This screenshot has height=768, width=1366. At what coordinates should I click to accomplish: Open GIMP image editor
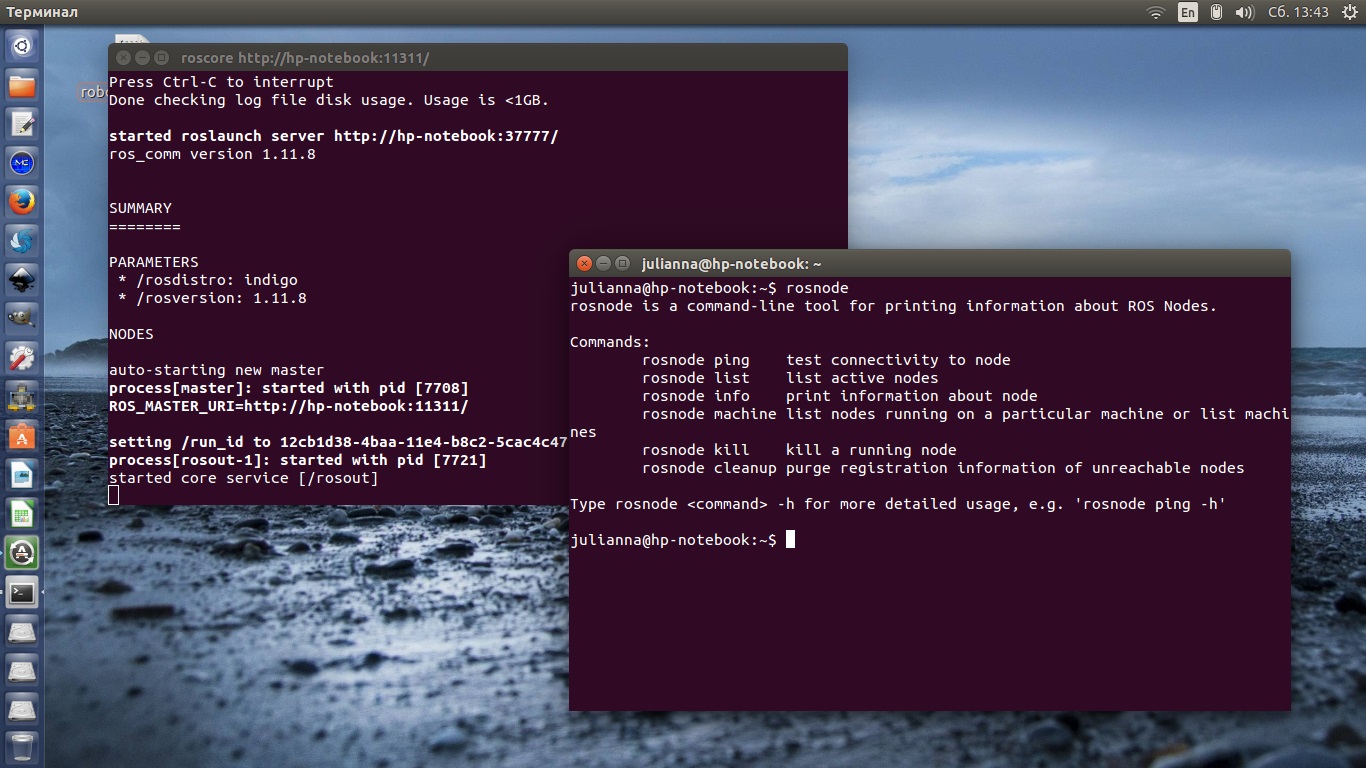pos(22,318)
